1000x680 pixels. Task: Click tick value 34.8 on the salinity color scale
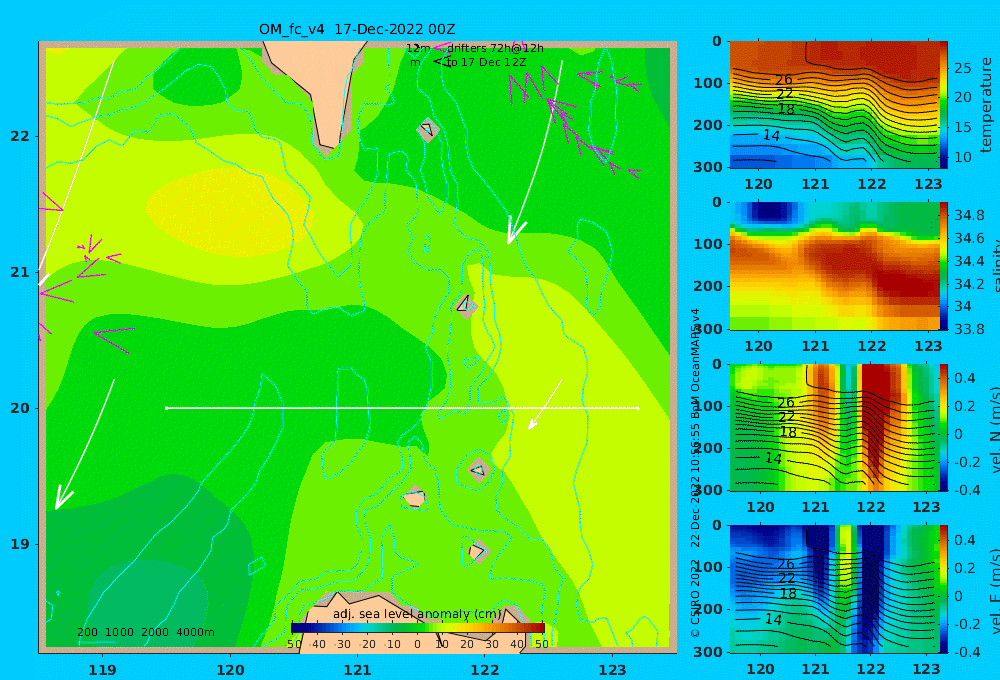(x=969, y=215)
